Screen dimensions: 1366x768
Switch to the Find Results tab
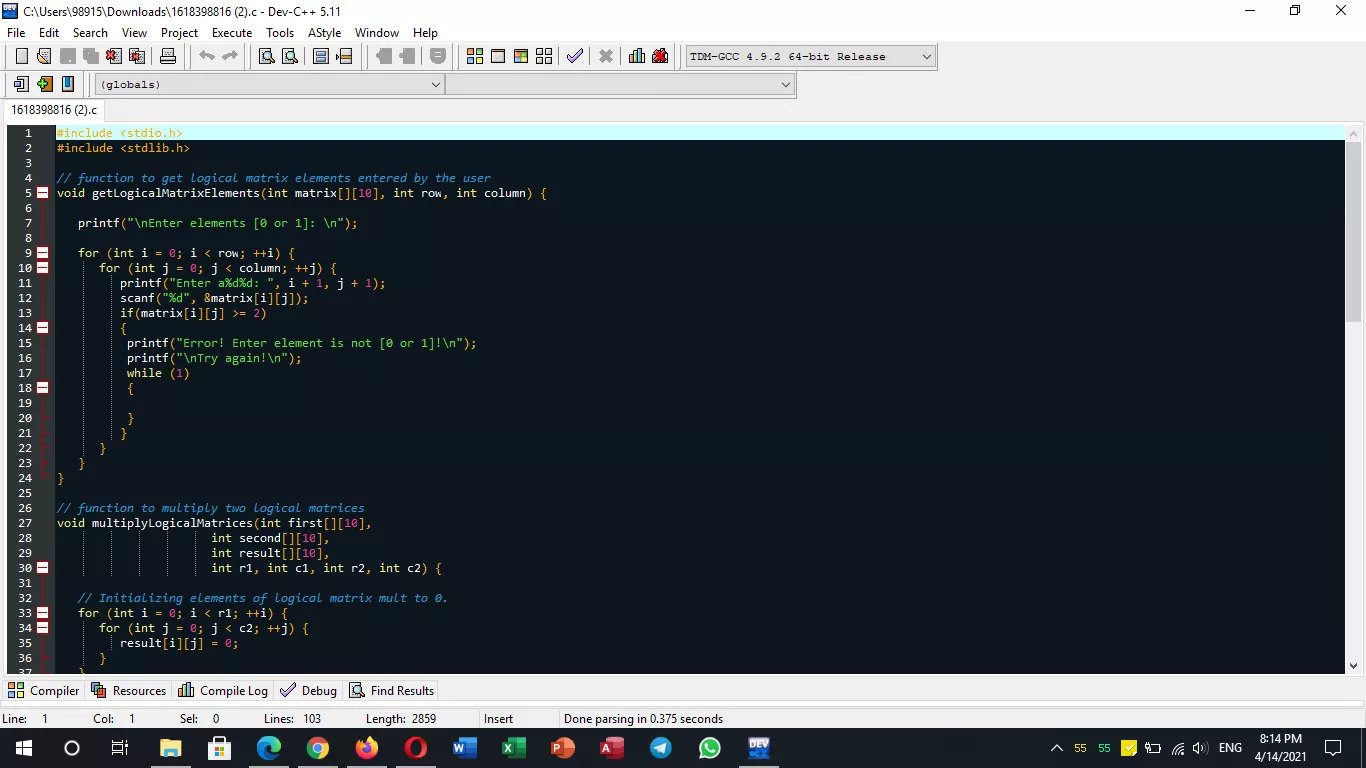[x=392, y=691]
